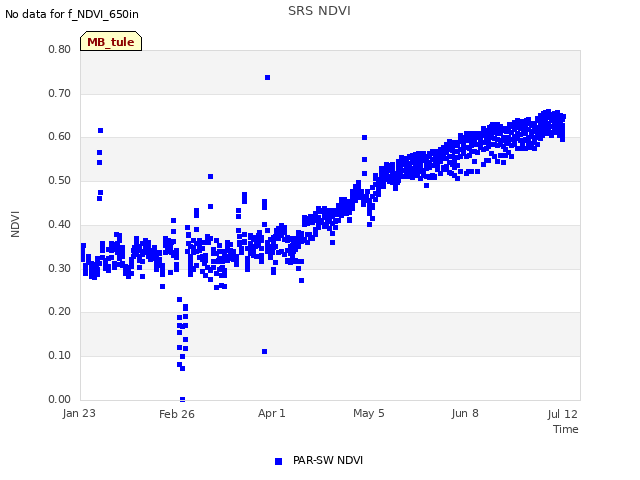640x480 pixels.
Task: Click the Jan 23 x-axis label
Action: [x=79, y=413]
